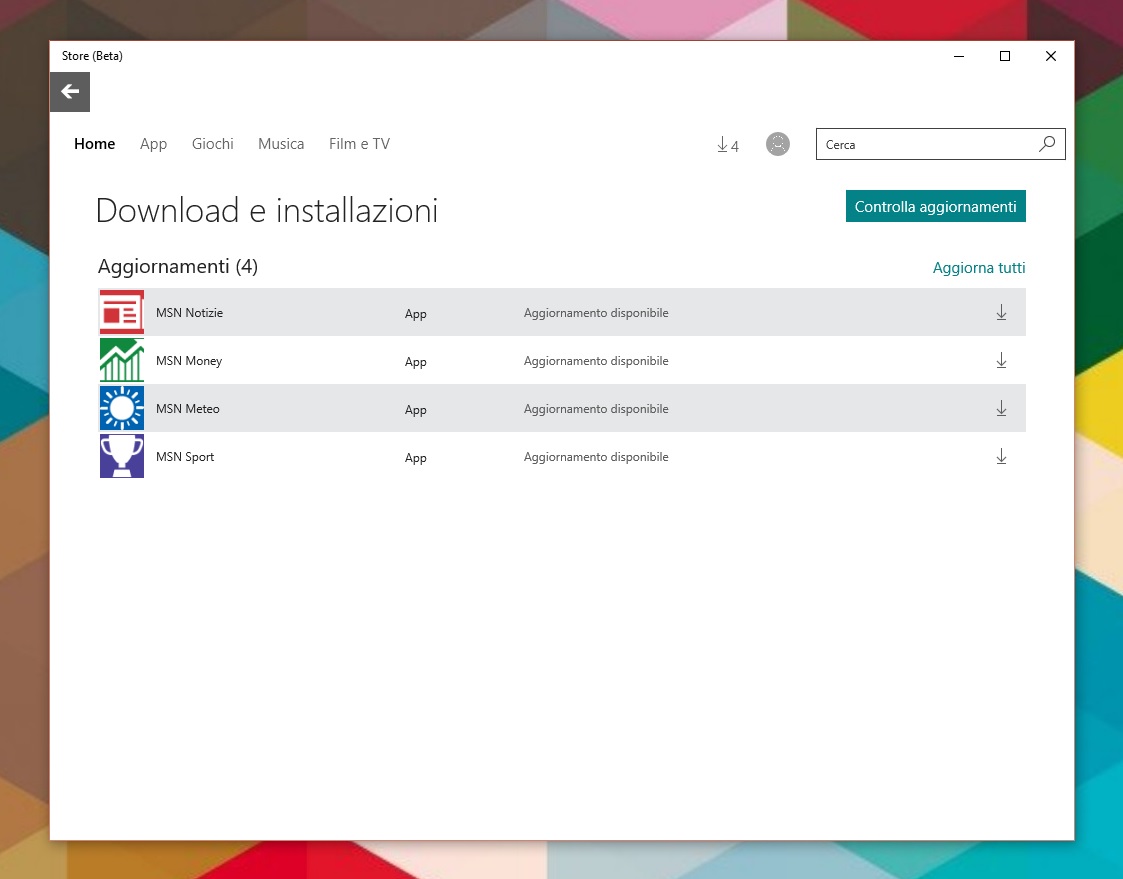Click MSN Sport's Aggiornamento disponibile status
The image size is (1123, 879).
pos(596,457)
